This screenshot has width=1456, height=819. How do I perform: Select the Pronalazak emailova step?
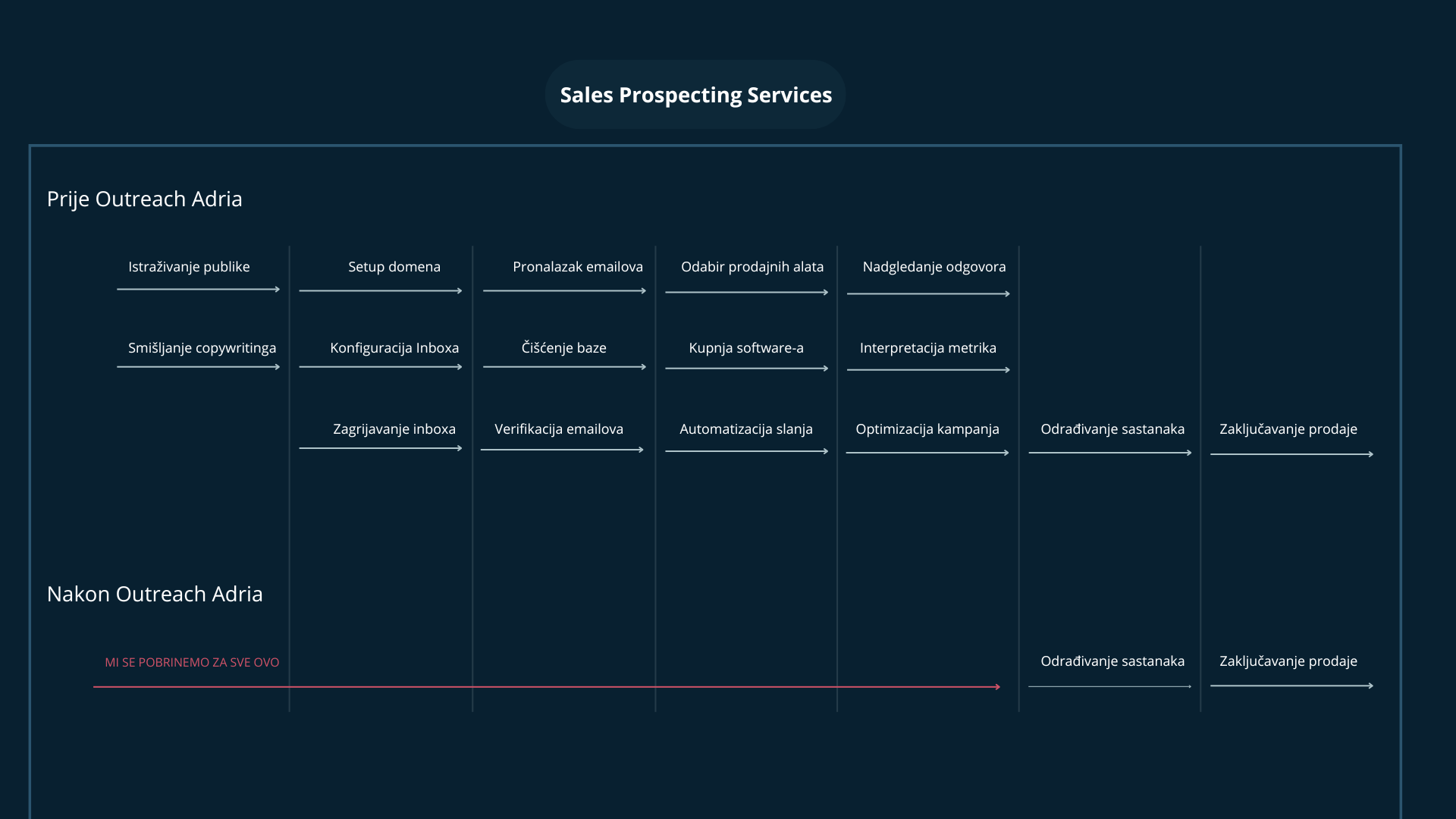click(x=577, y=267)
